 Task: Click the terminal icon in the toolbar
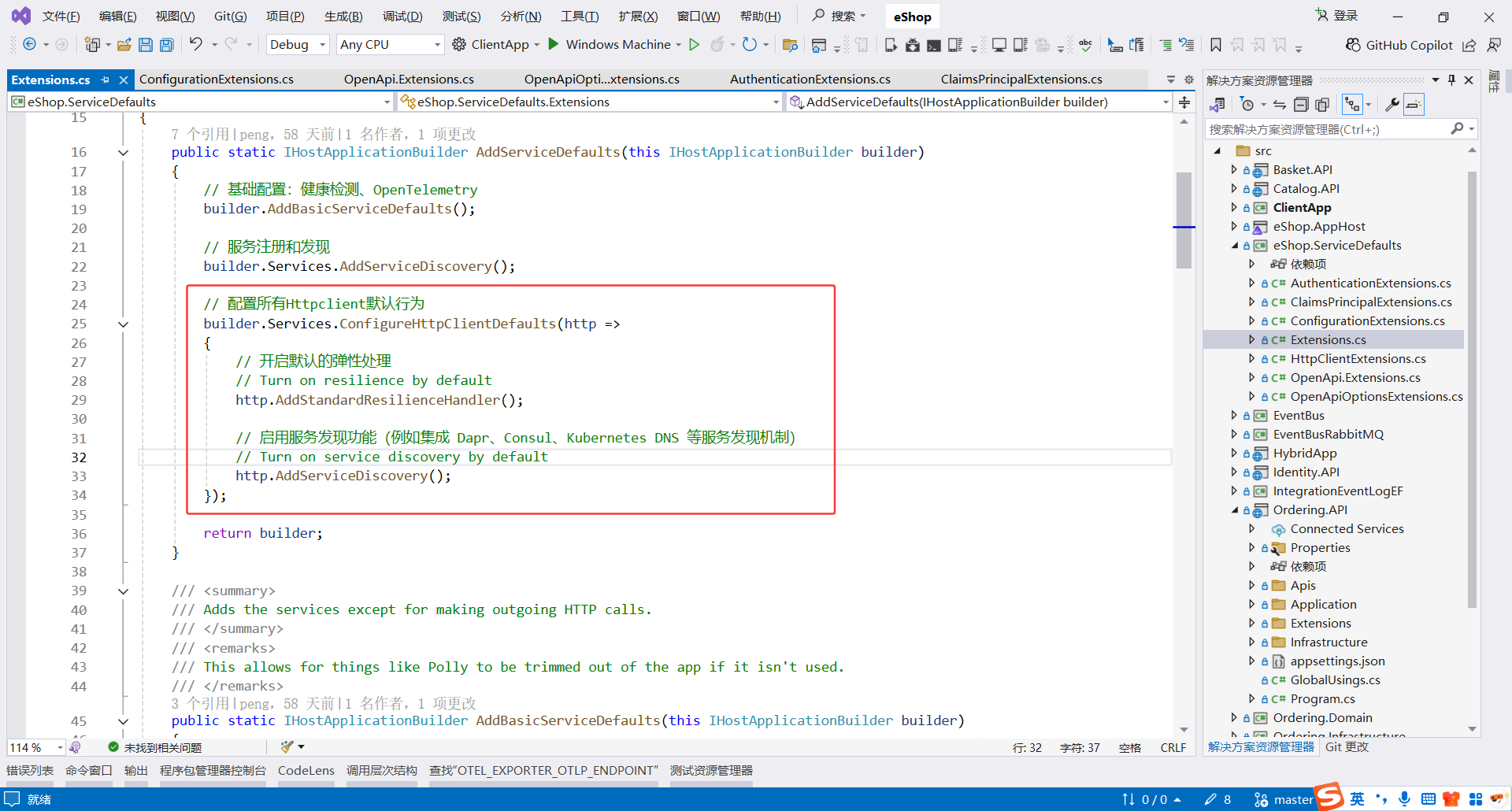[934, 45]
